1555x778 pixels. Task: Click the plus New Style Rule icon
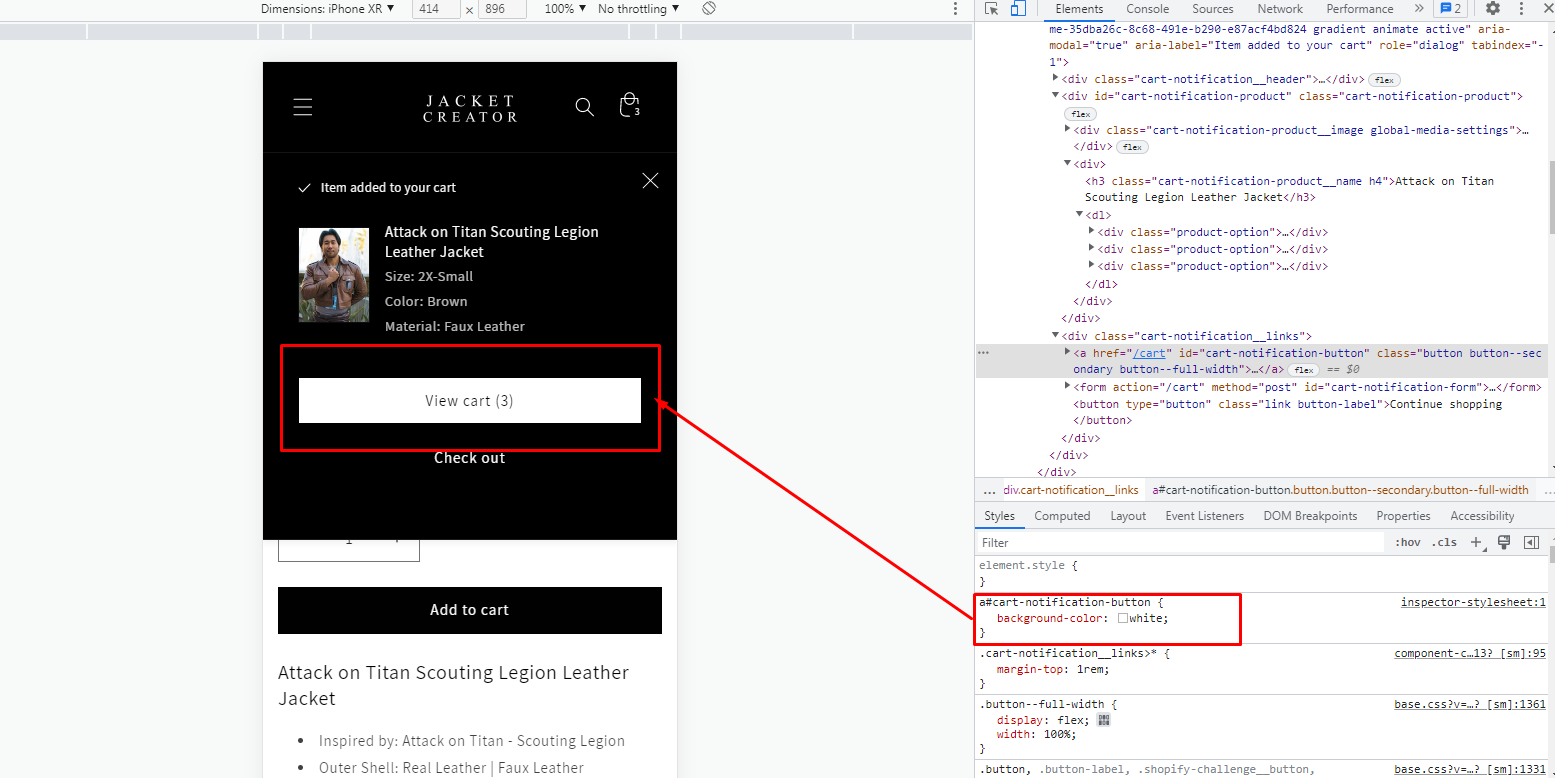point(1476,543)
